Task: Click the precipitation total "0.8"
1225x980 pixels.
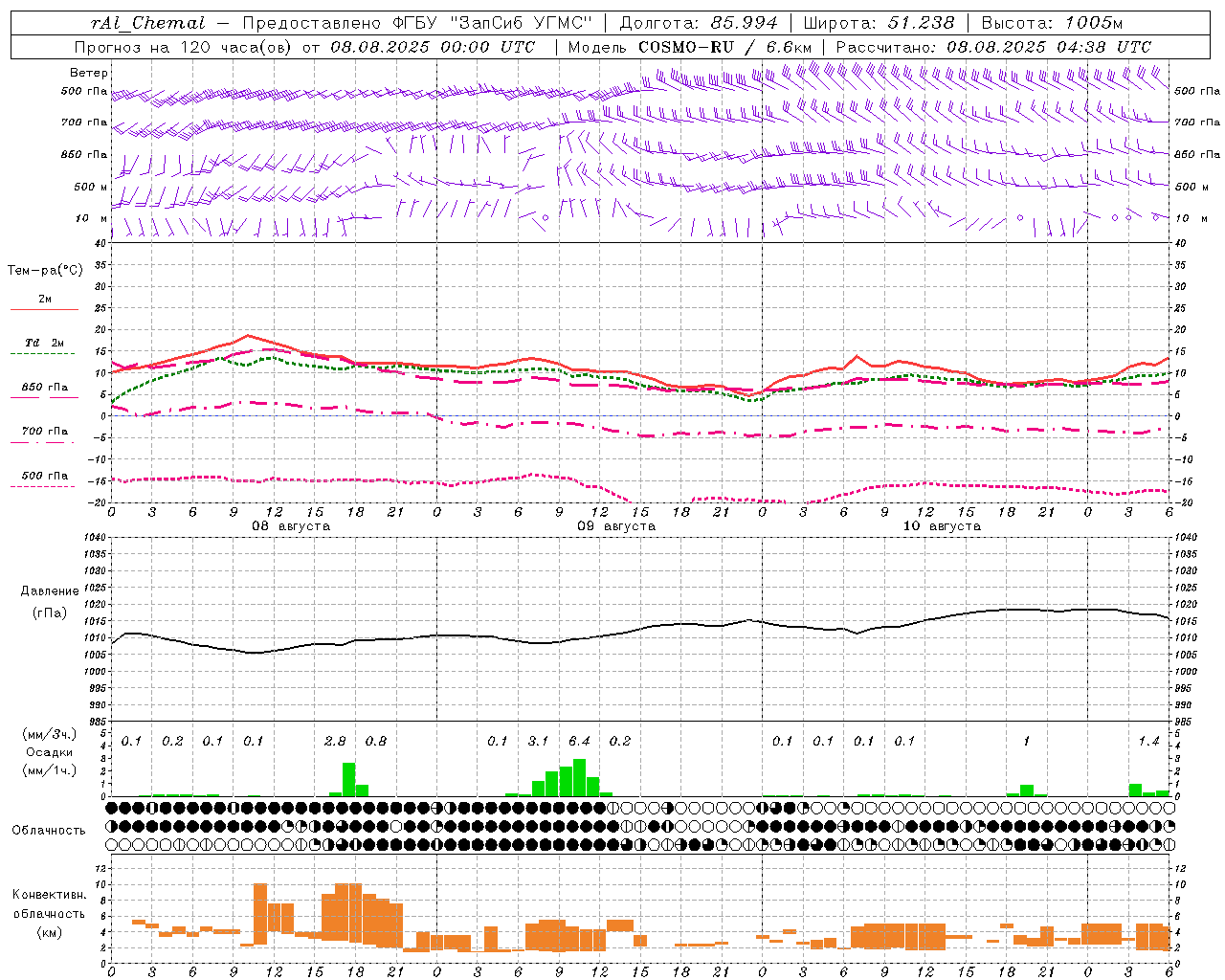Action: coord(376,741)
